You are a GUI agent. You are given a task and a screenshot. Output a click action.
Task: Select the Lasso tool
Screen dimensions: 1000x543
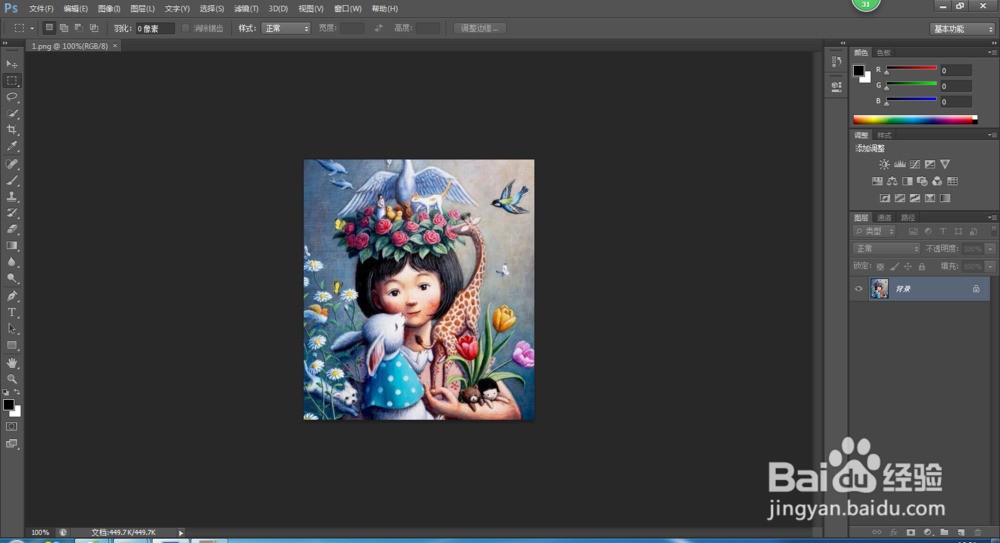[x=11, y=97]
